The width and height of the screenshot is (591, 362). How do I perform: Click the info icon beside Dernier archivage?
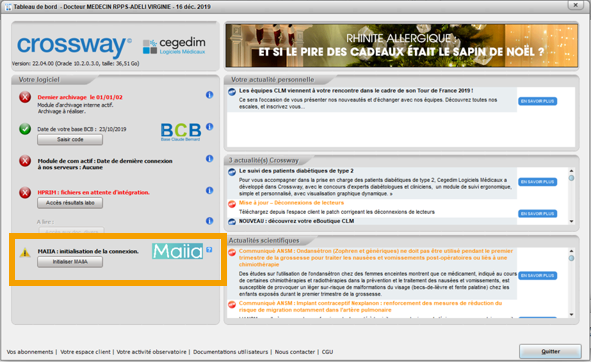(x=210, y=95)
